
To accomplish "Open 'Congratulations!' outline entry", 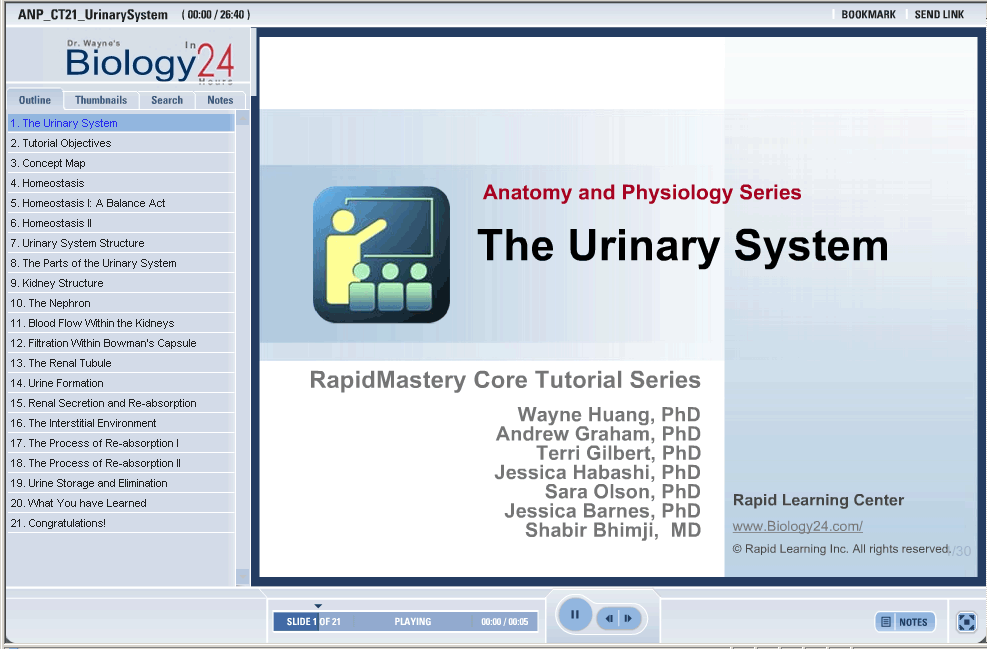I will [66, 523].
